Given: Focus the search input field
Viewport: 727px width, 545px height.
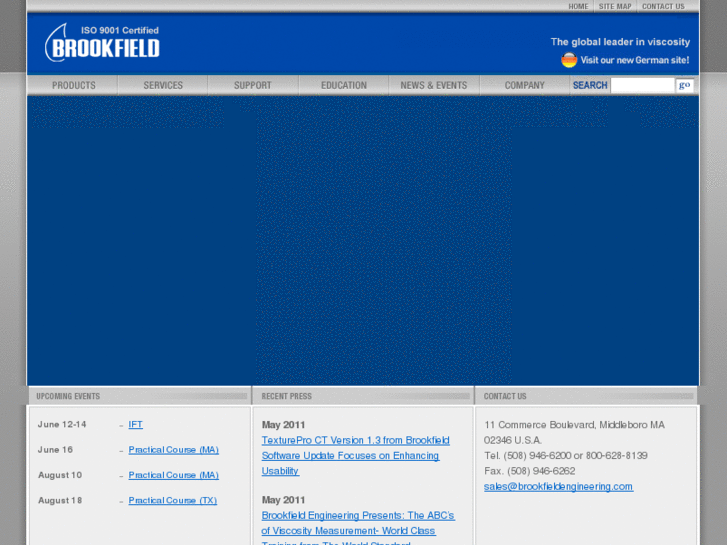Looking at the screenshot, I should (x=643, y=85).
